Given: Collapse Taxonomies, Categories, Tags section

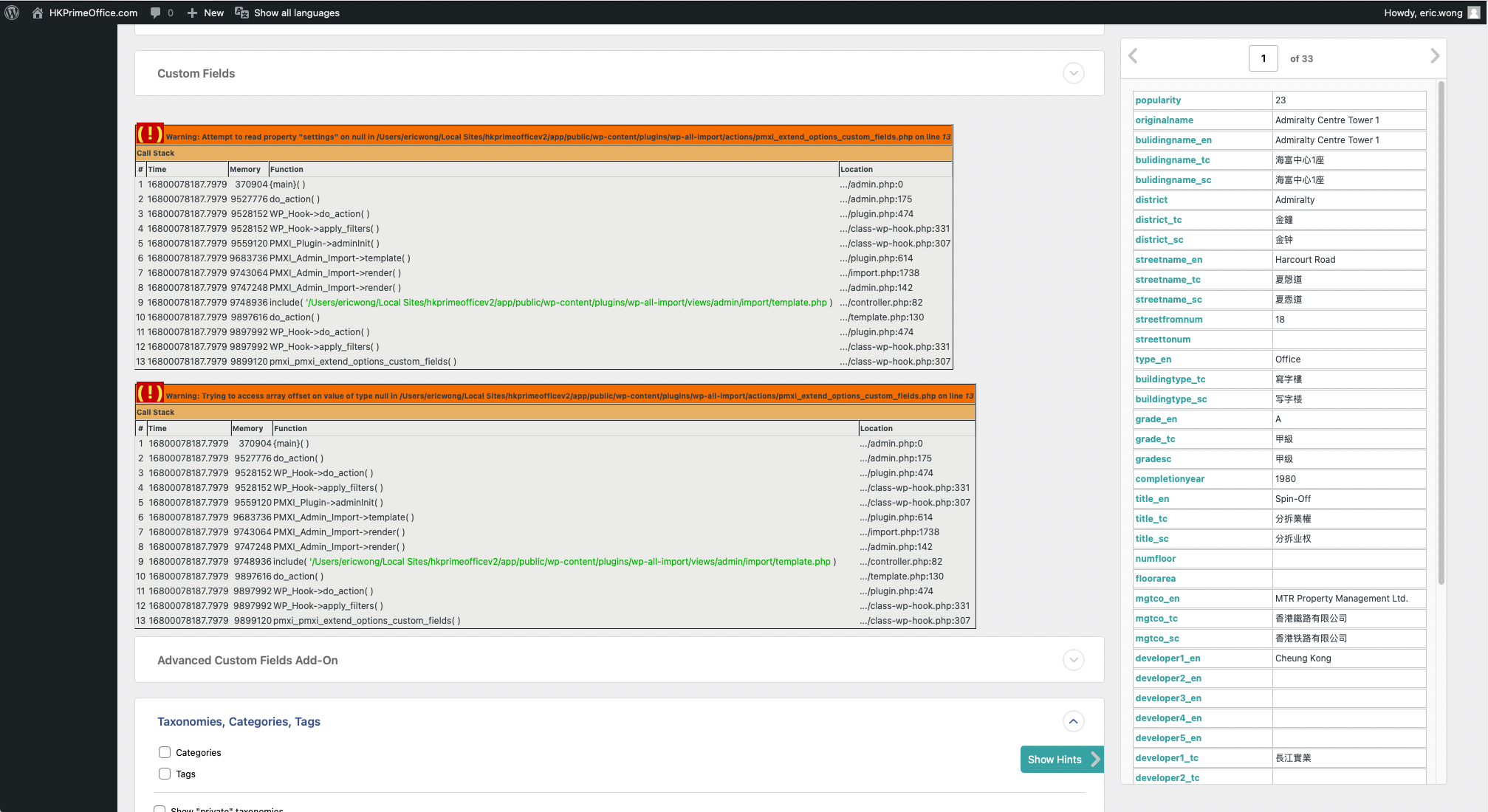Looking at the screenshot, I should 1073,721.
